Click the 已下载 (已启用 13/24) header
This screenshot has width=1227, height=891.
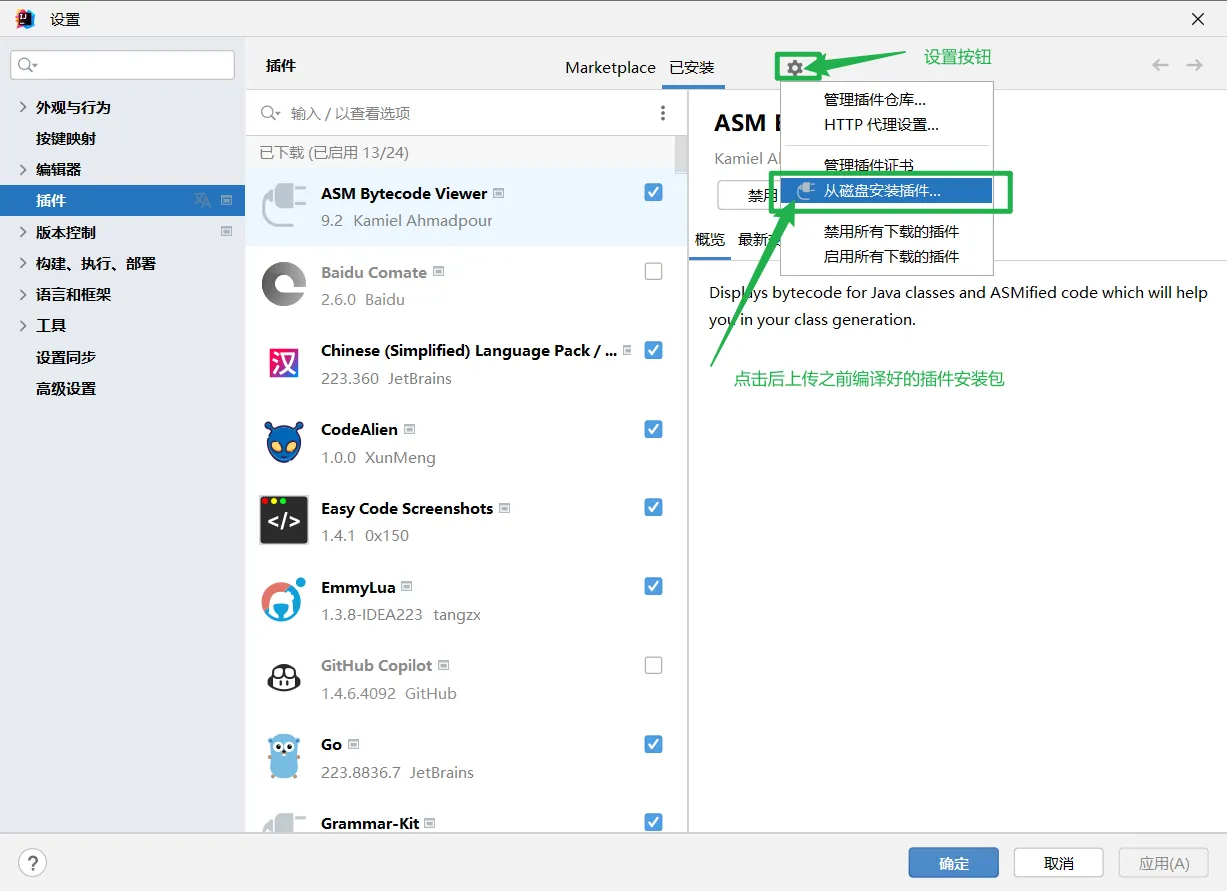(334, 153)
